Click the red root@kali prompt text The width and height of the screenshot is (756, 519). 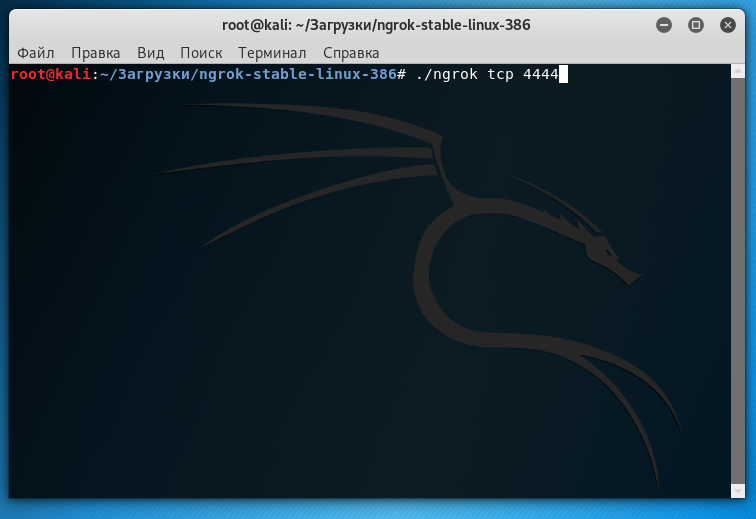pos(50,74)
